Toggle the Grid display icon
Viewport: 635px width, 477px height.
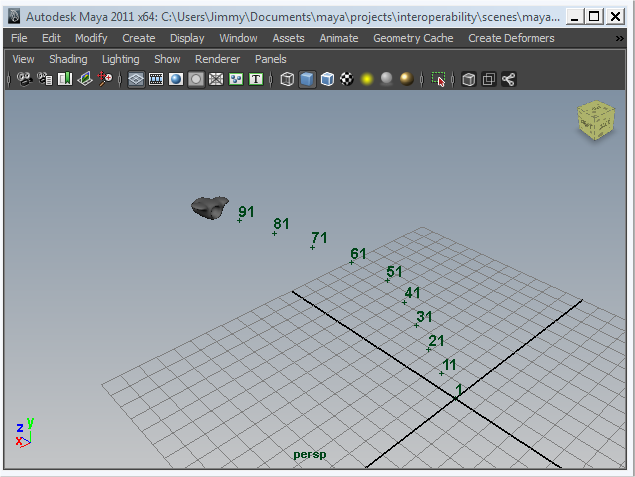[136, 79]
